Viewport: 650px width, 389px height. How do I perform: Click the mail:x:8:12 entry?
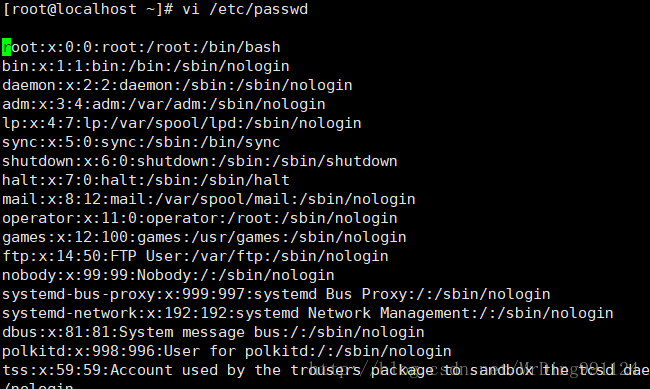pos(209,199)
